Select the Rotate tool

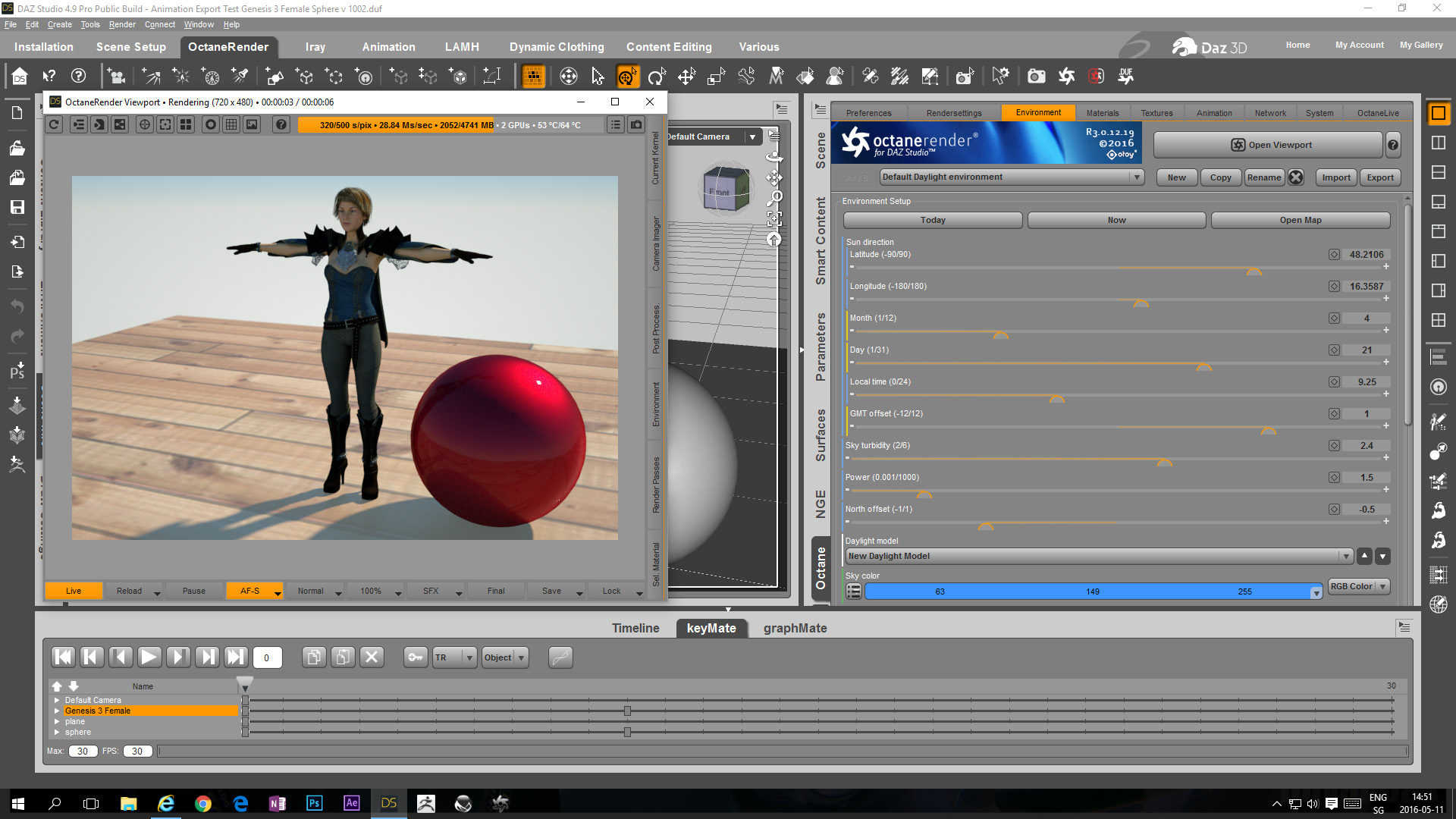[x=657, y=76]
